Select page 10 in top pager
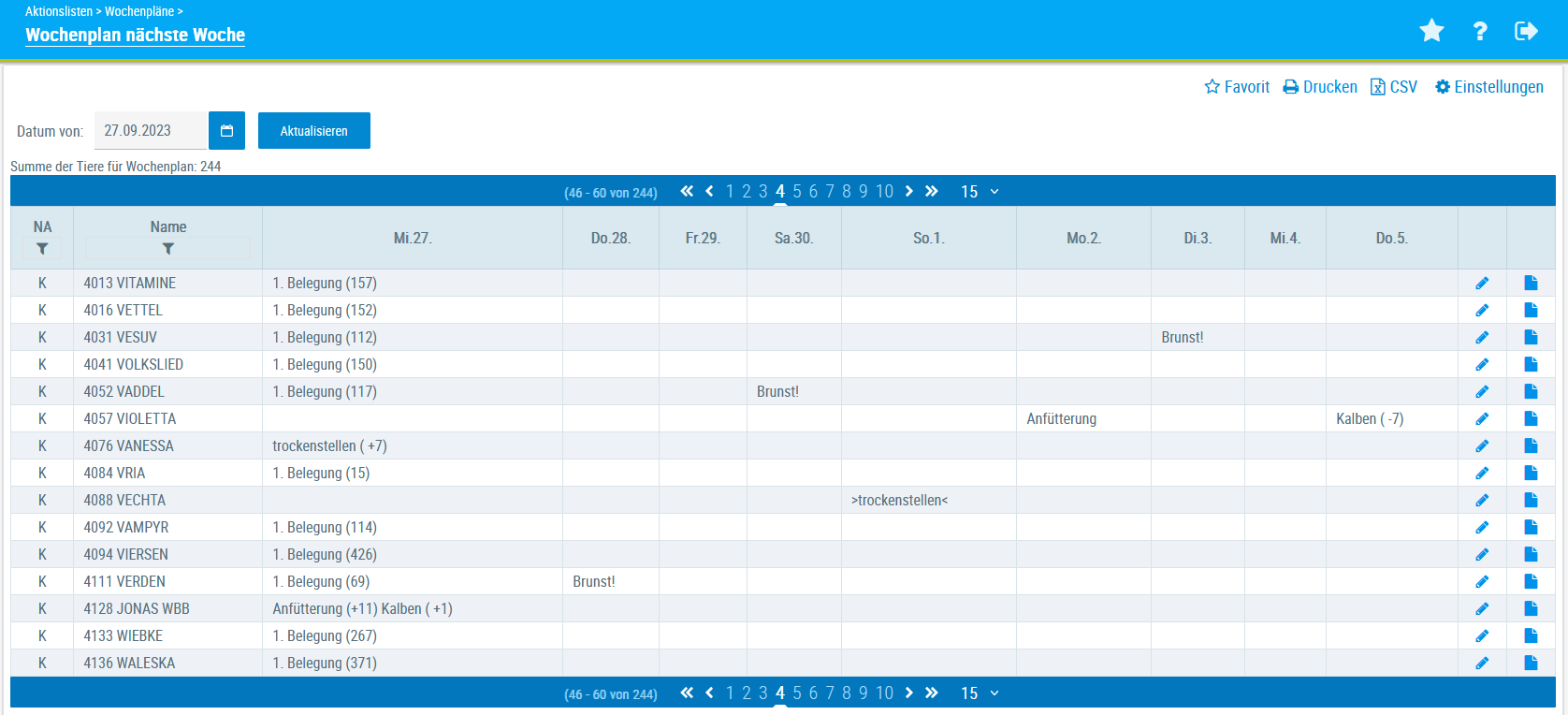Screen dimensions: 1568x715 pyautogui.click(x=884, y=191)
